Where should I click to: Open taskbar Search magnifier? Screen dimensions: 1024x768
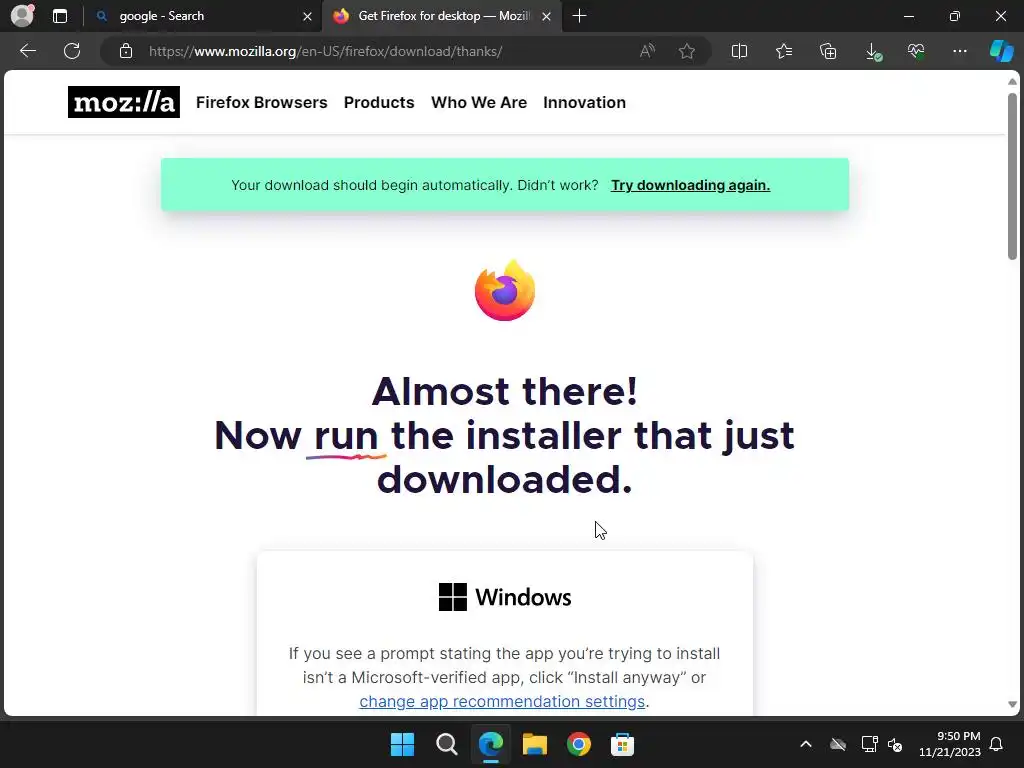[447, 744]
